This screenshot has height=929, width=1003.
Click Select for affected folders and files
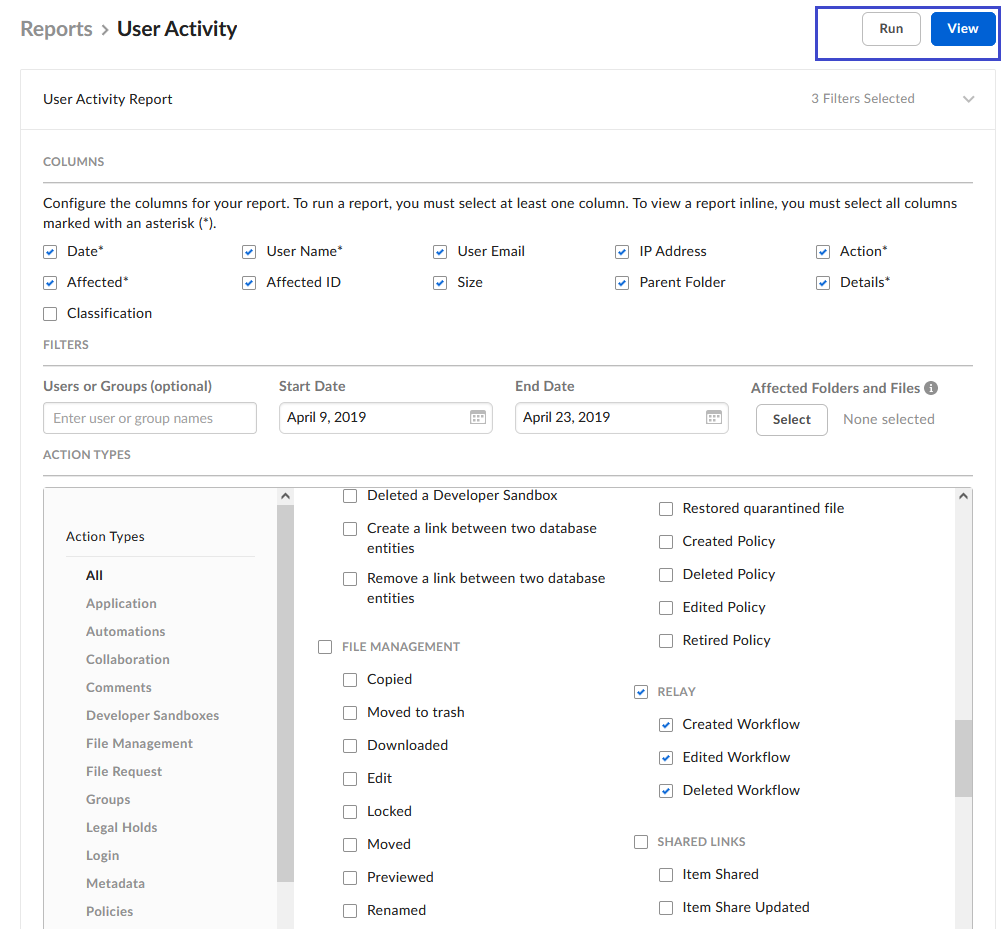[791, 420]
